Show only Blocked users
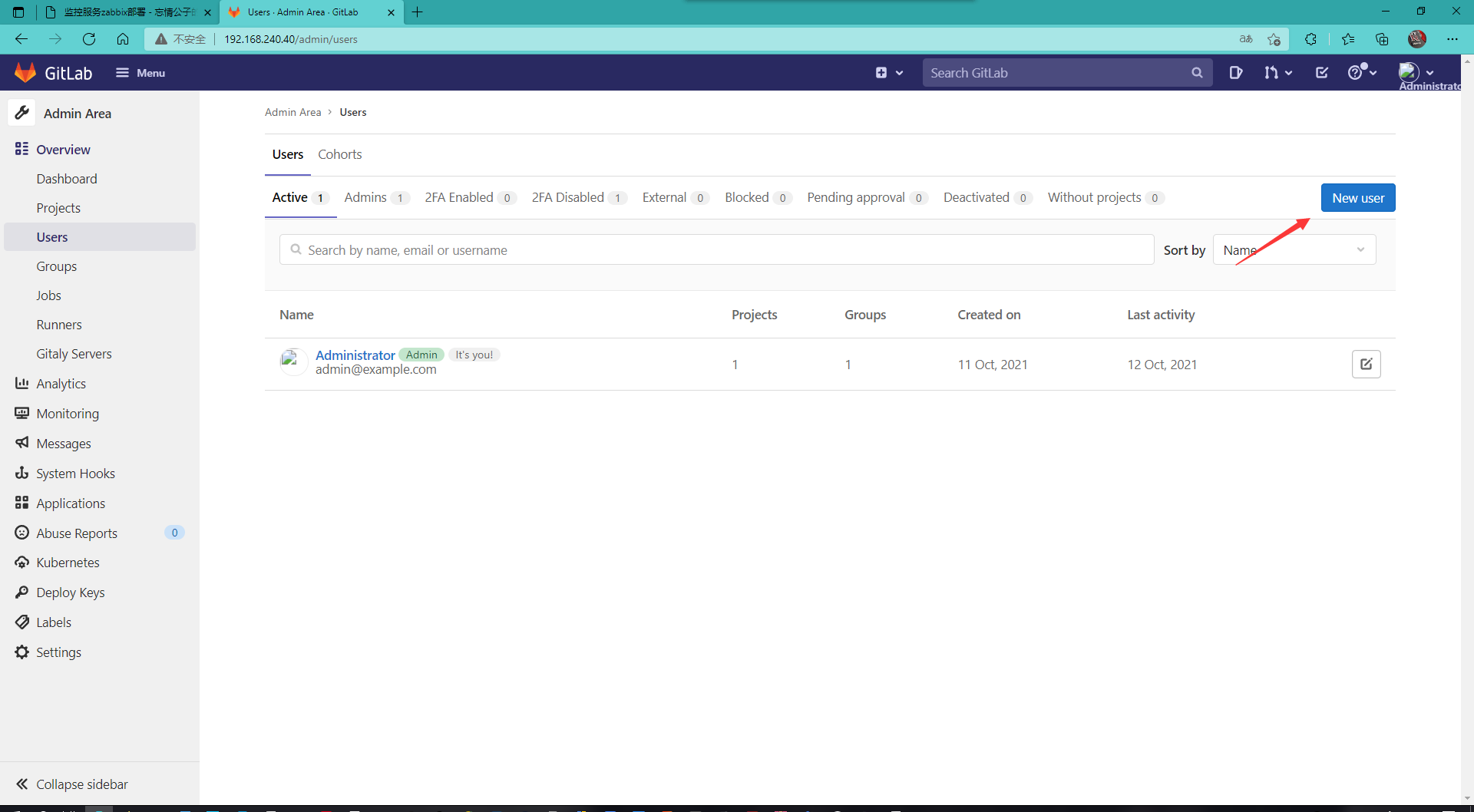The image size is (1474, 812). pyautogui.click(x=746, y=197)
